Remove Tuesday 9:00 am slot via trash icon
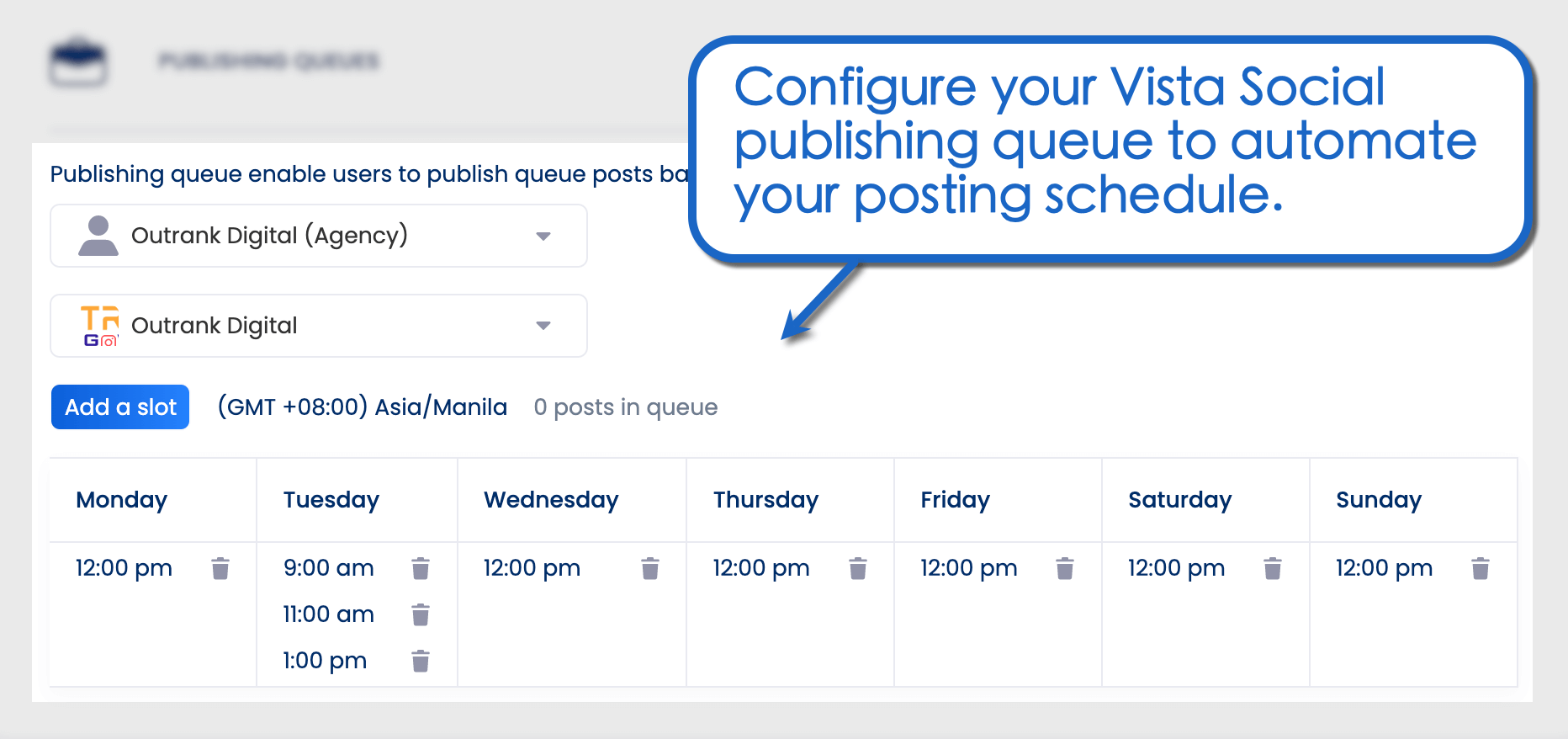Viewport: 1568px width, 739px height. [x=421, y=569]
